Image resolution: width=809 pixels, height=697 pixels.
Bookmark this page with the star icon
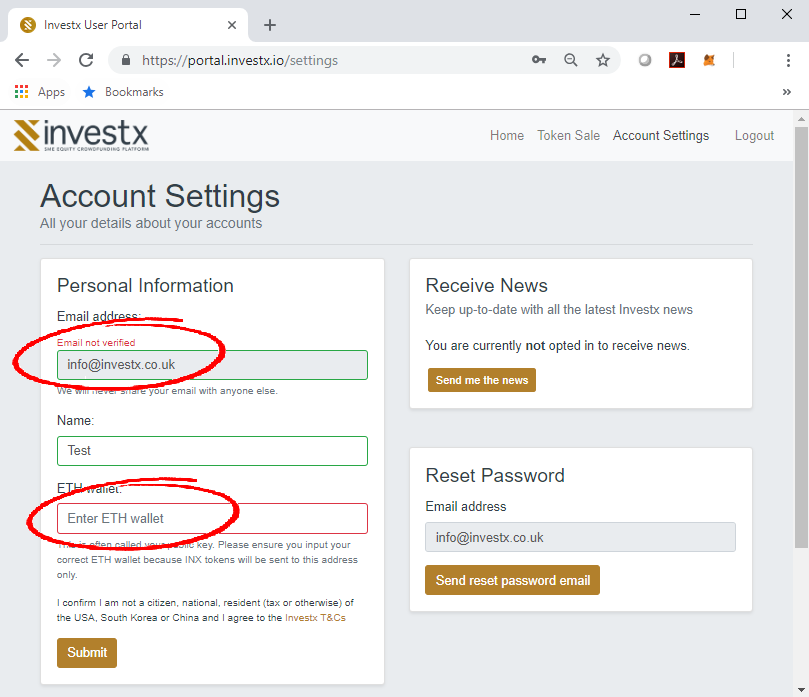603,60
